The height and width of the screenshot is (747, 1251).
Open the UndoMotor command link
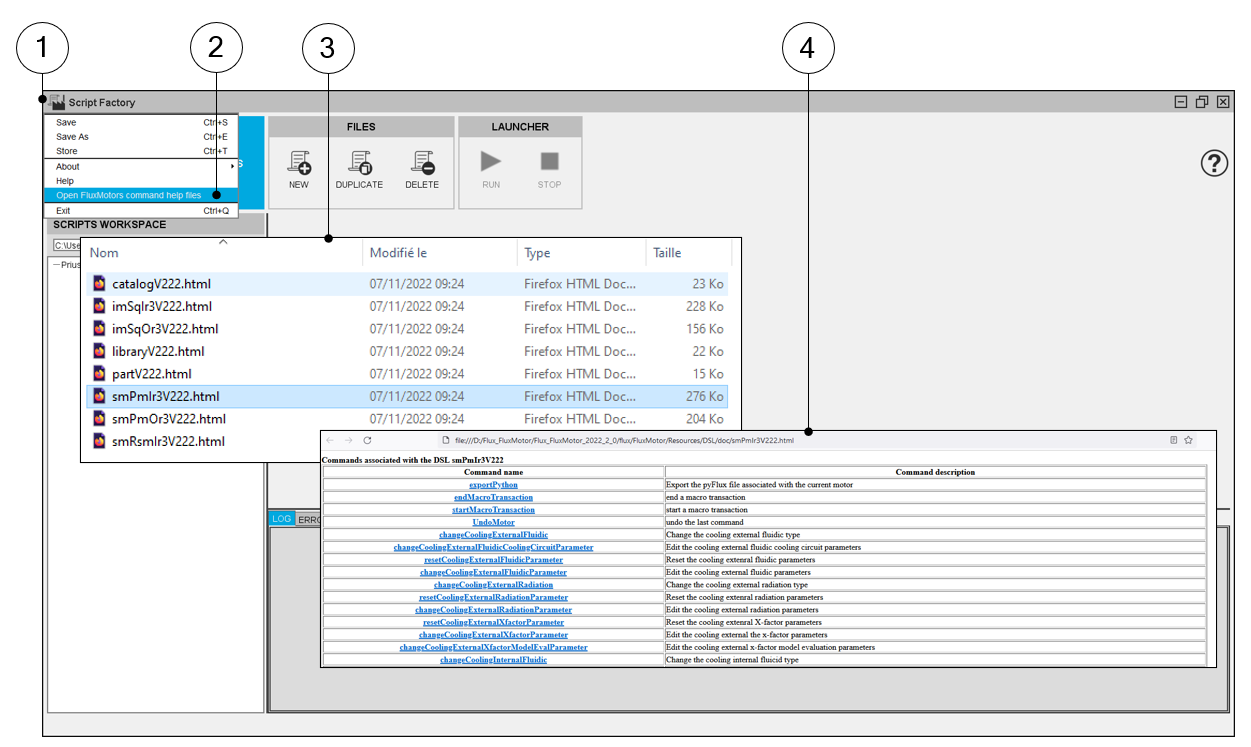coord(493,522)
